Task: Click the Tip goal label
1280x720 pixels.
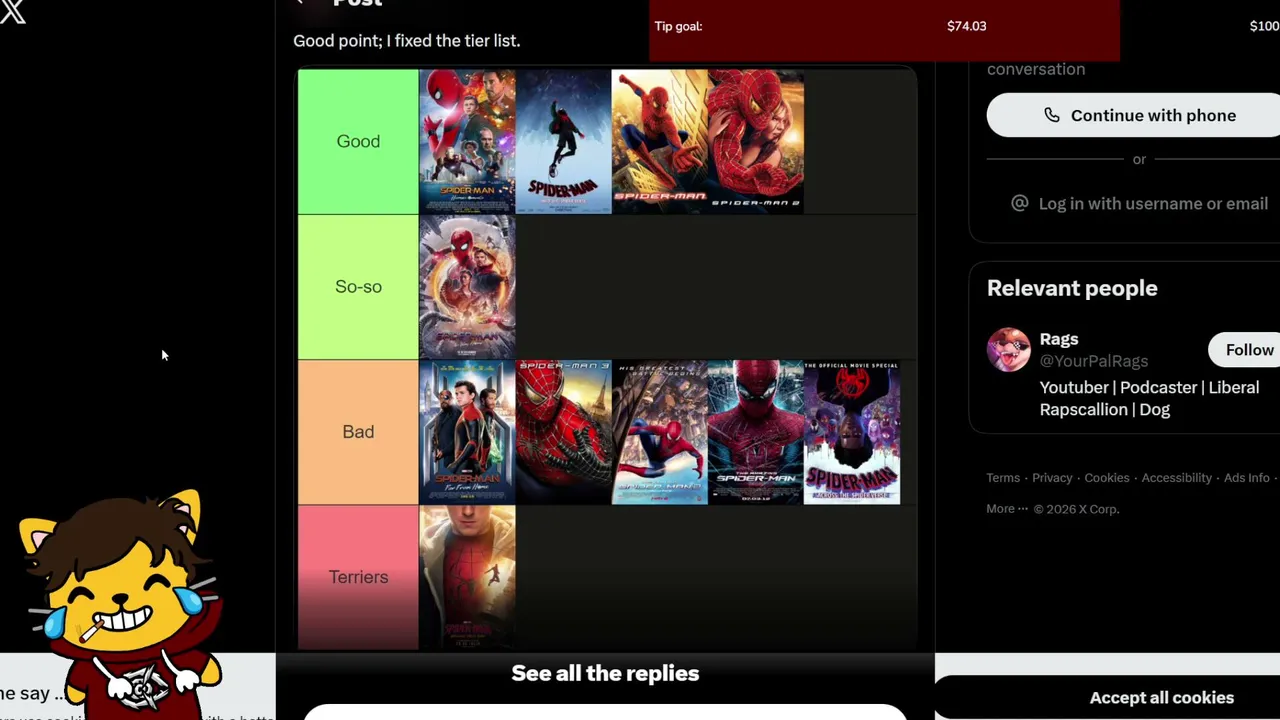Action: 678,26
